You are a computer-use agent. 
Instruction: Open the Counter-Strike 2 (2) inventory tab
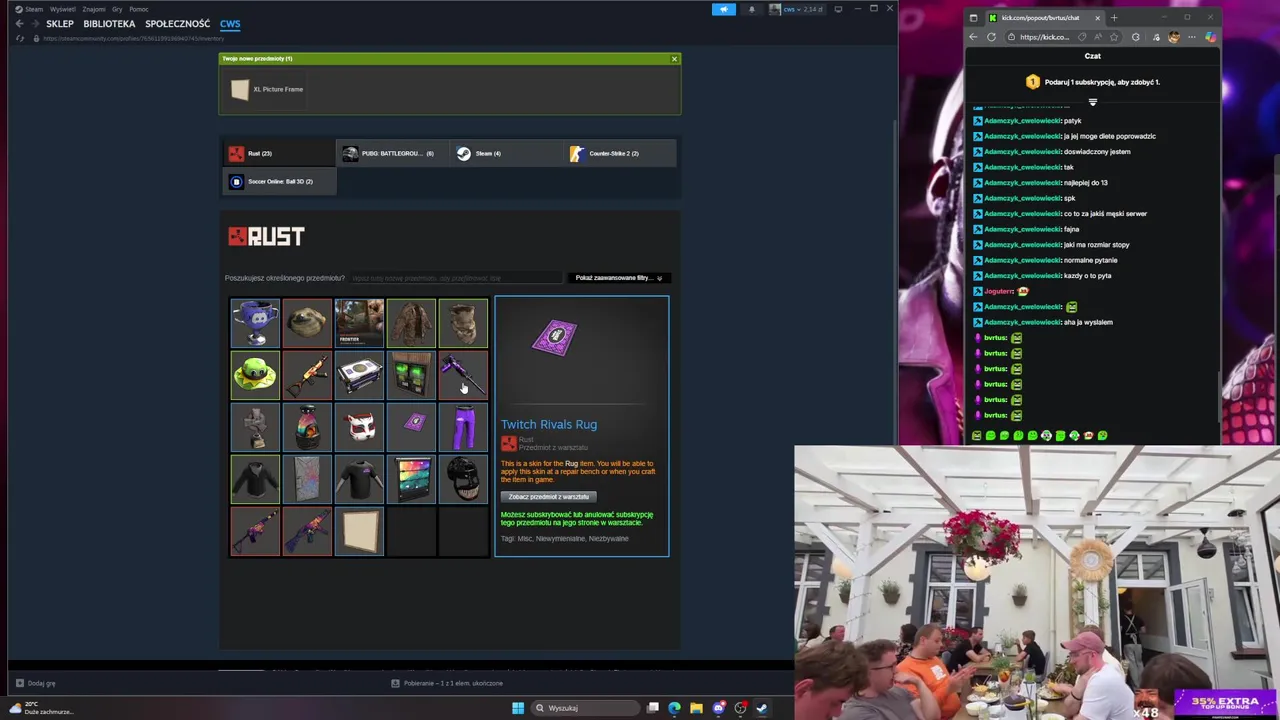tap(620, 153)
